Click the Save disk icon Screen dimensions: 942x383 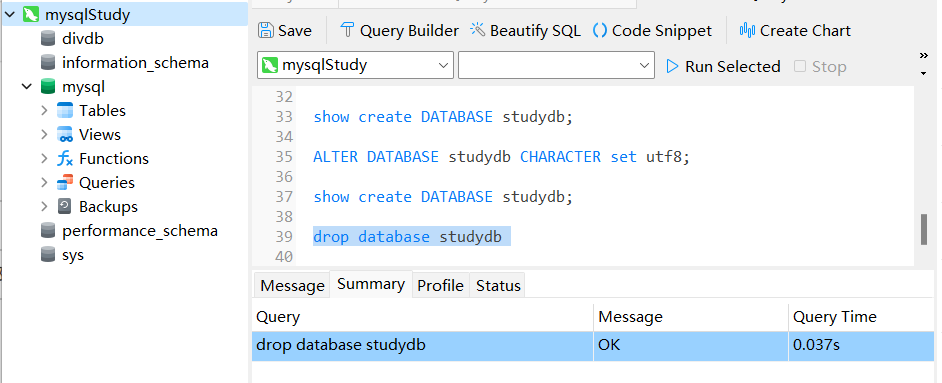(x=266, y=30)
